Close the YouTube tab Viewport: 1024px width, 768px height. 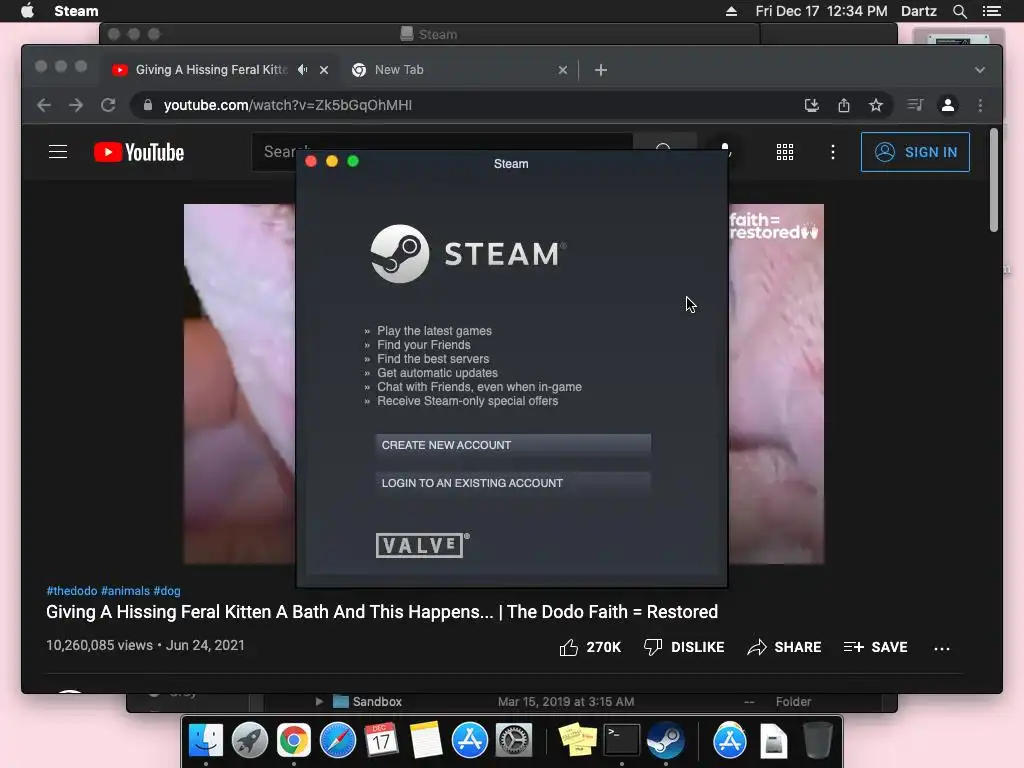tap(324, 70)
